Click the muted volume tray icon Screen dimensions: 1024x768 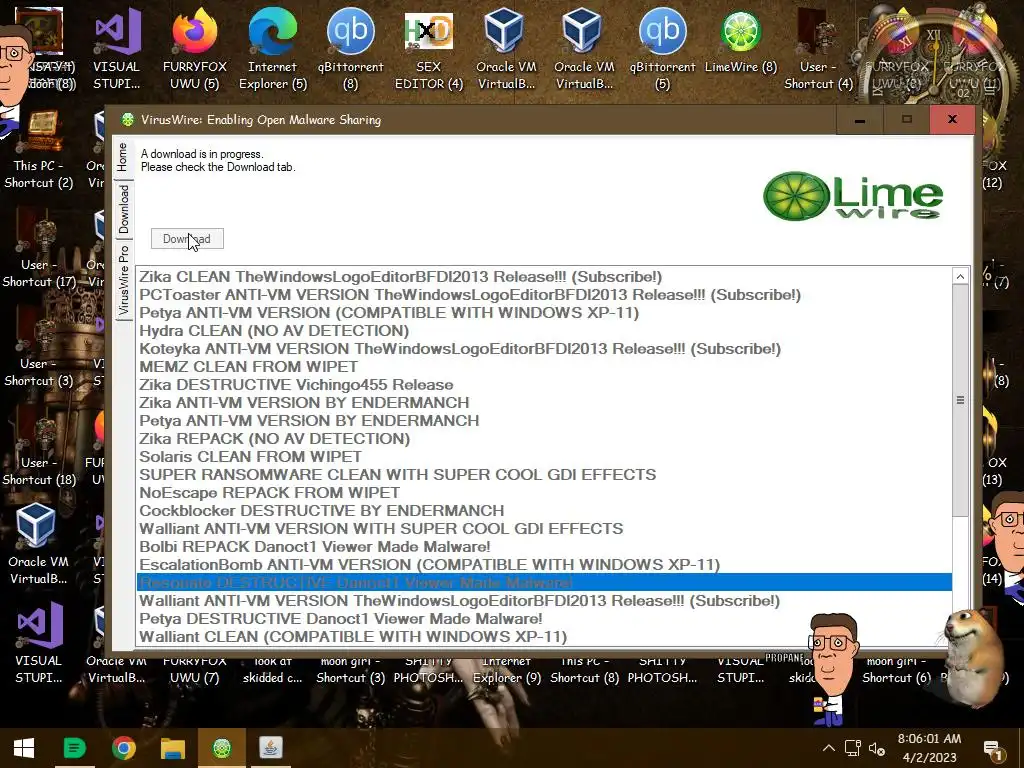point(876,748)
